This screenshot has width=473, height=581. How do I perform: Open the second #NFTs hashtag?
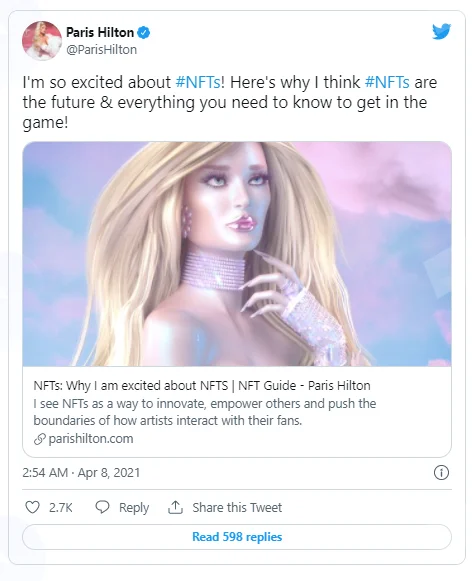387,82
